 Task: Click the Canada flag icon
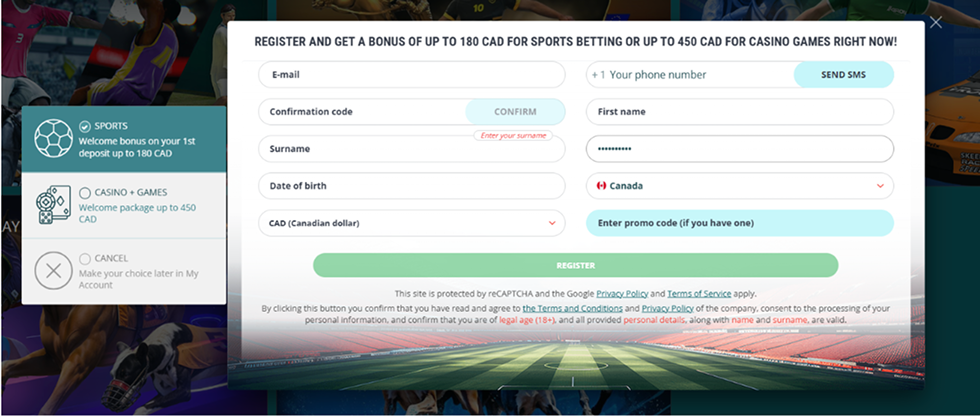click(601, 186)
